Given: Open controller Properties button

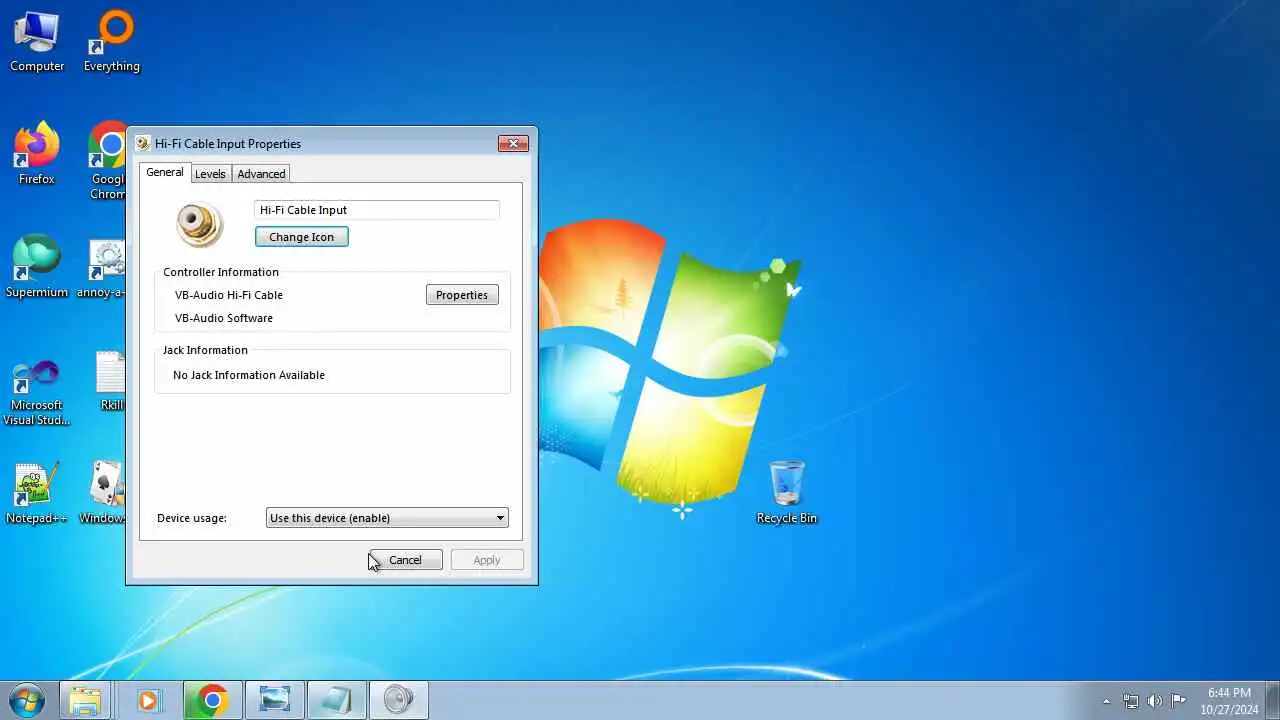Looking at the screenshot, I should [x=462, y=295].
